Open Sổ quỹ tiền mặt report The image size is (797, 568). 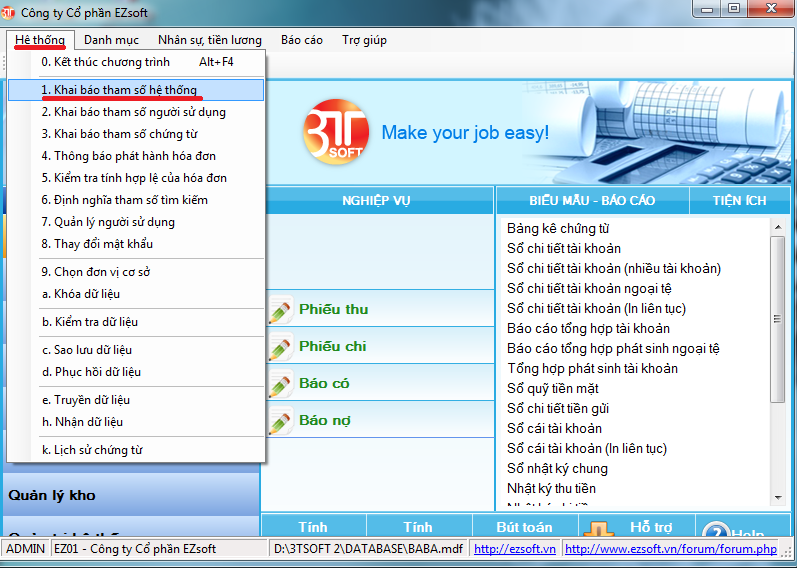pos(552,388)
